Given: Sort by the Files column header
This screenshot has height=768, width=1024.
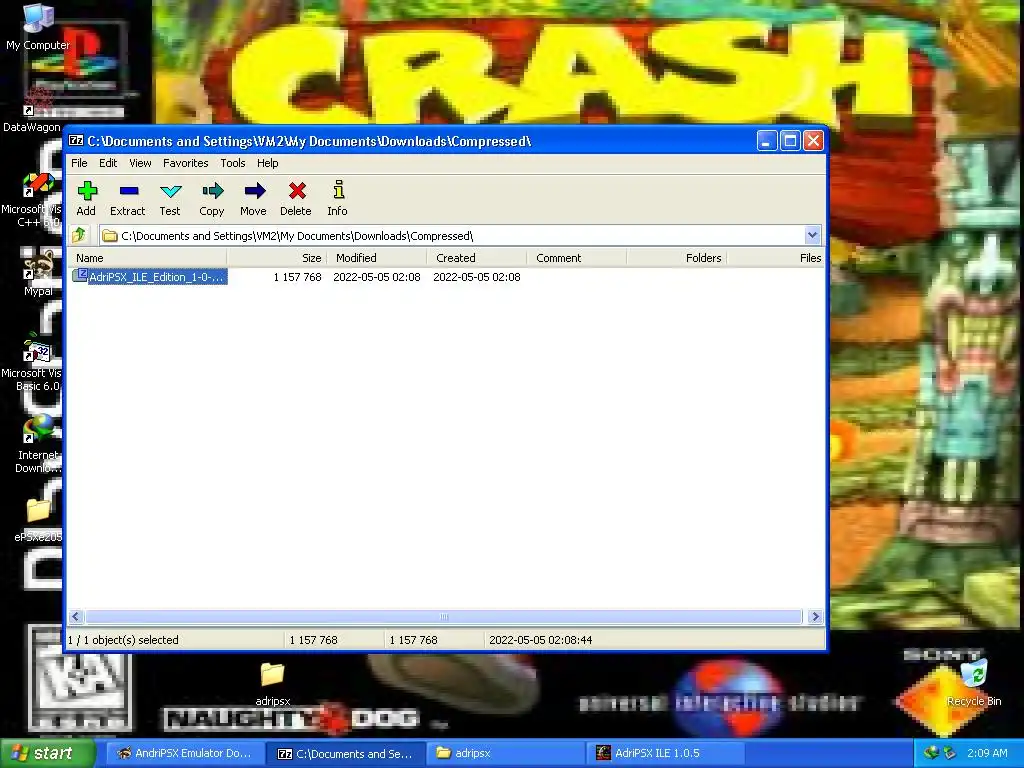Looking at the screenshot, I should 776,258.
